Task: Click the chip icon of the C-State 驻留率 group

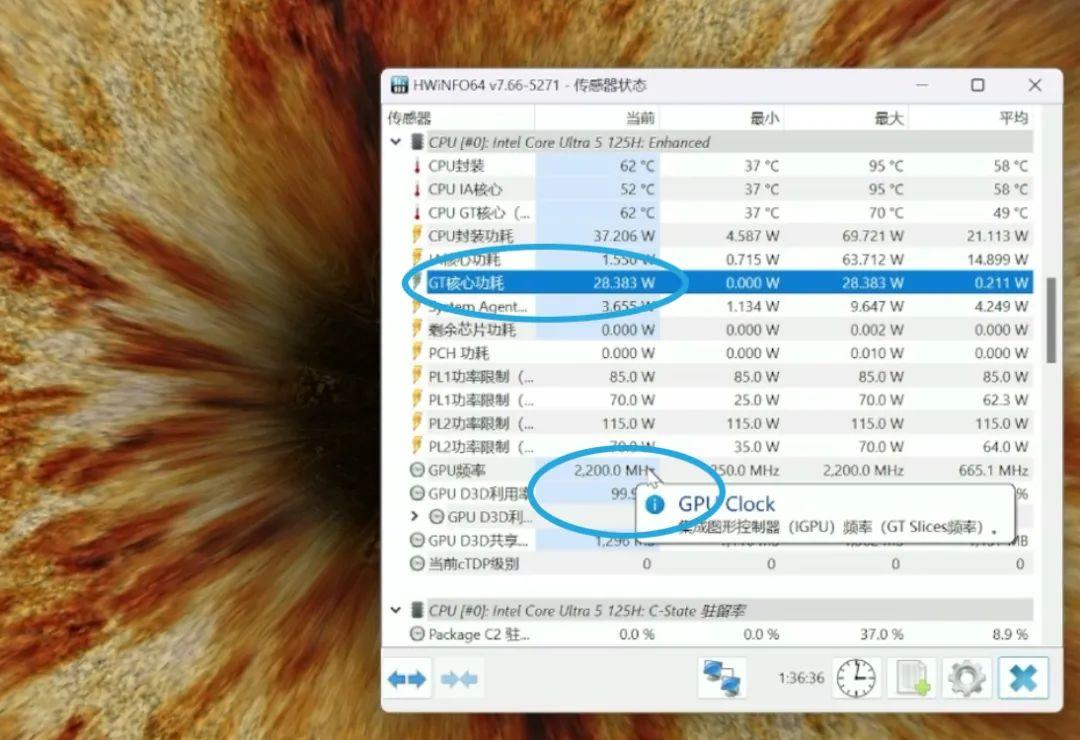Action: tap(417, 610)
